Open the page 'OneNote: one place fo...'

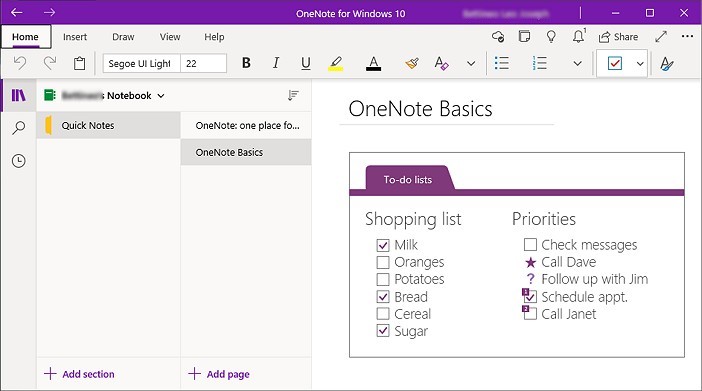(246, 125)
